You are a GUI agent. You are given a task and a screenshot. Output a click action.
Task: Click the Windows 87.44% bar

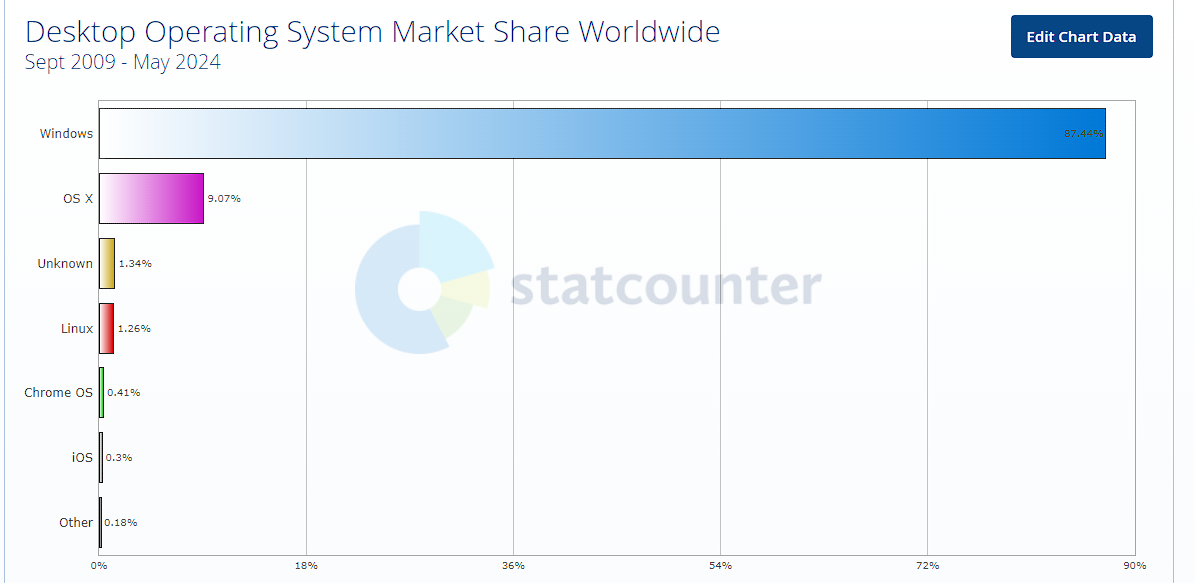[x=602, y=133]
